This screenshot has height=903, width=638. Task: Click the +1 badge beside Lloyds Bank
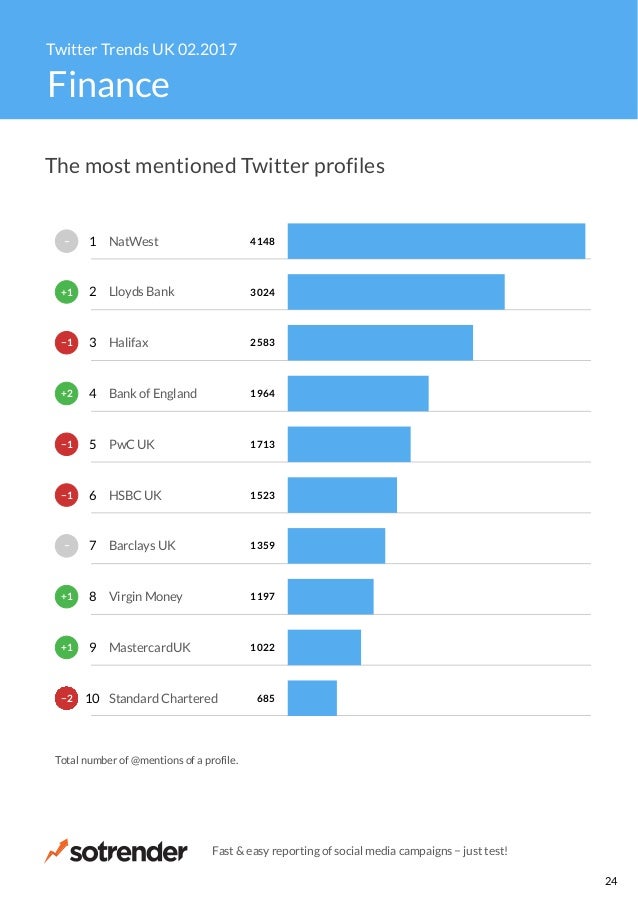click(x=66, y=292)
